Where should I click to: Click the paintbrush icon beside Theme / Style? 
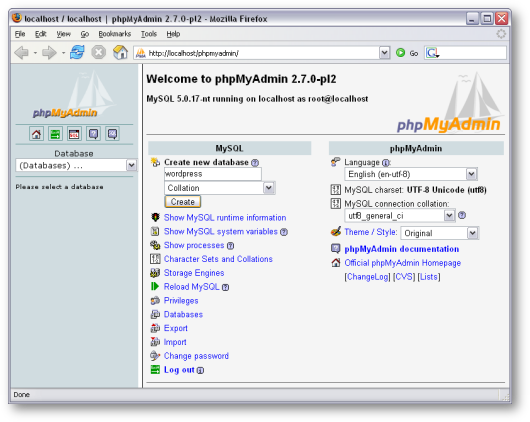coord(336,232)
